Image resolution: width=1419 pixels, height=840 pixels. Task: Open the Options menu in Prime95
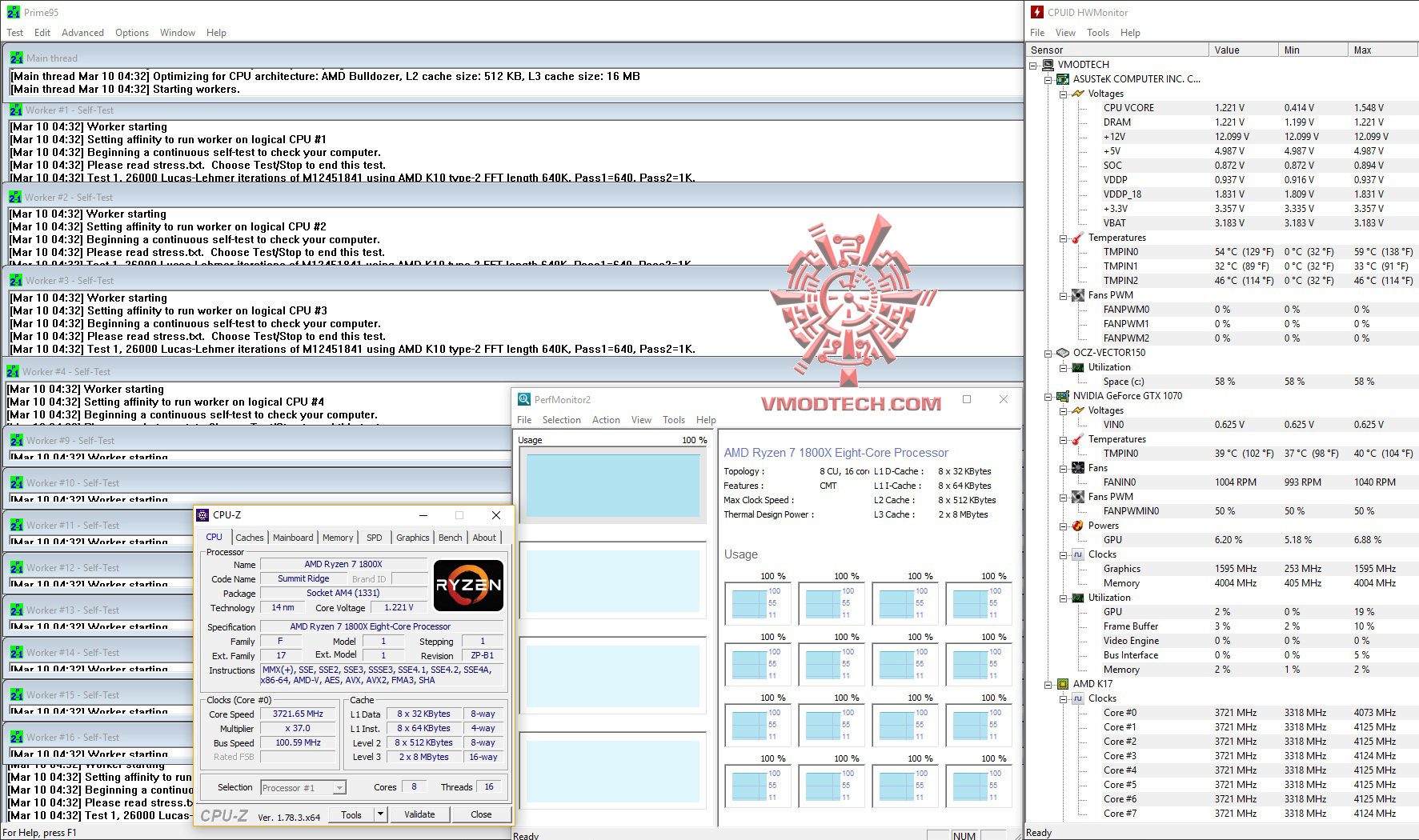tap(132, 33)
